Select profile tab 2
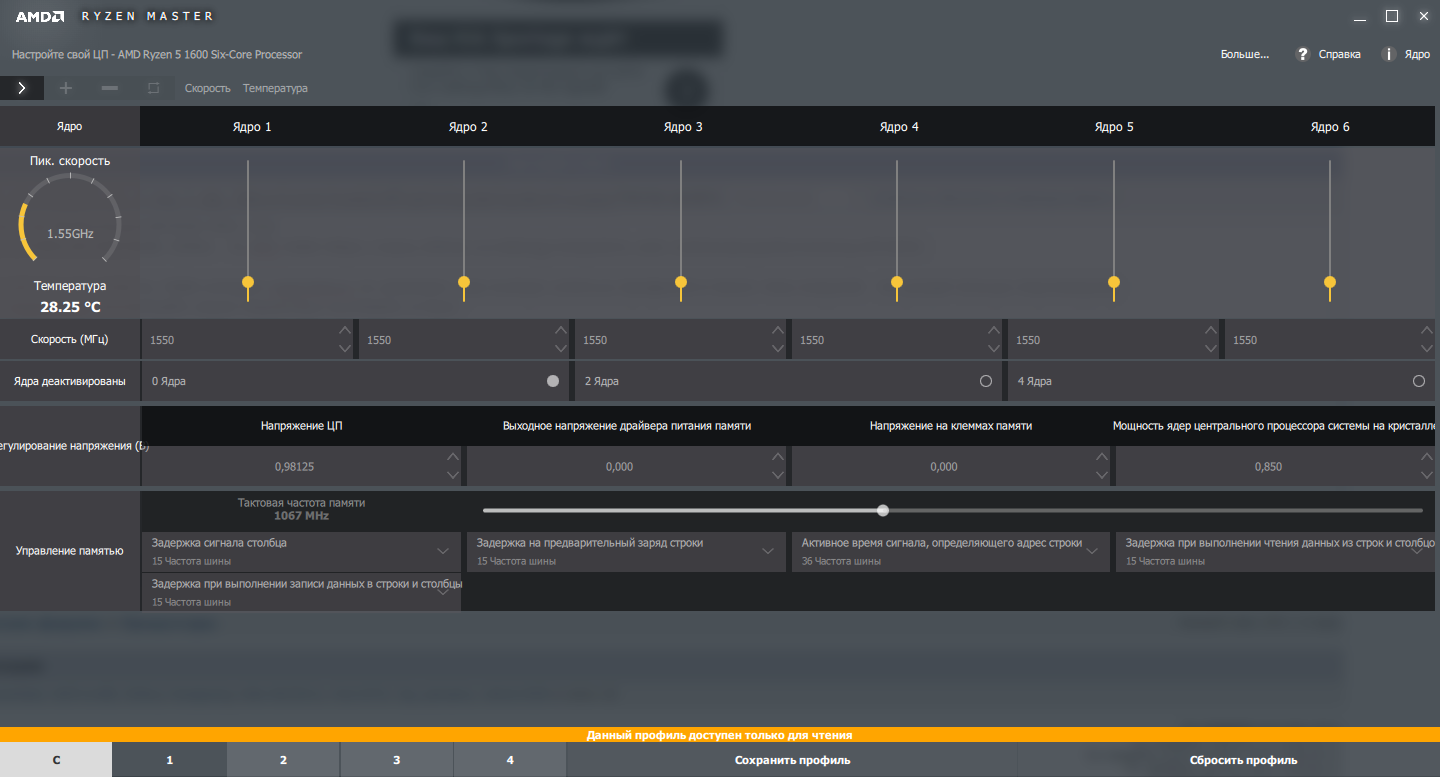The width and height of the screenshot is (1440, 777). (x=283, y=760)
